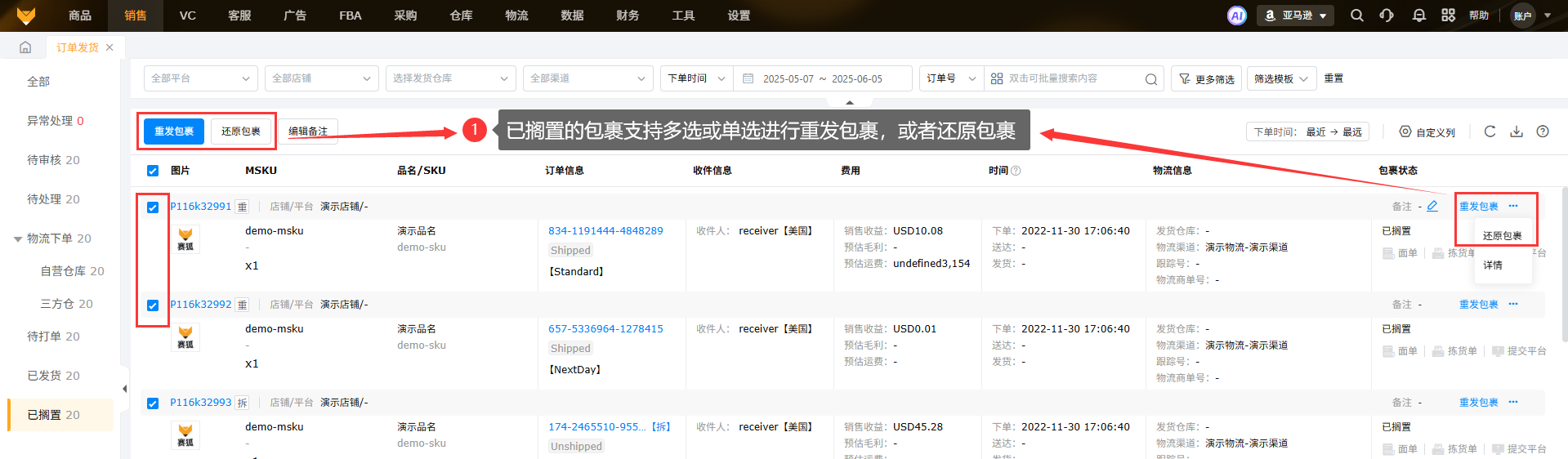1568x459 pixels.
Task: Click the more options dots for P116k32991
Action: coord(1513,206)
